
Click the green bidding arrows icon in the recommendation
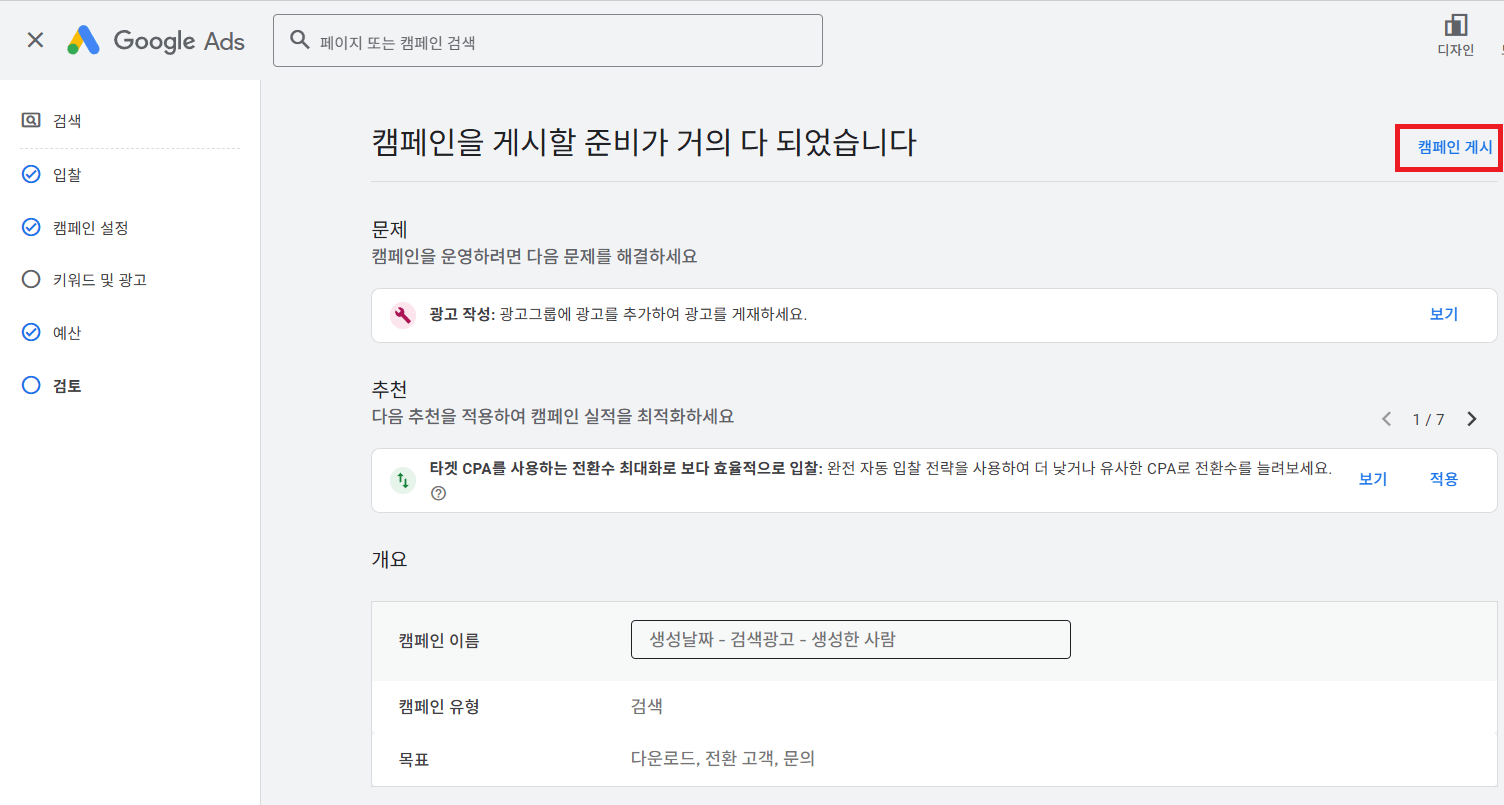coord(402,480)
